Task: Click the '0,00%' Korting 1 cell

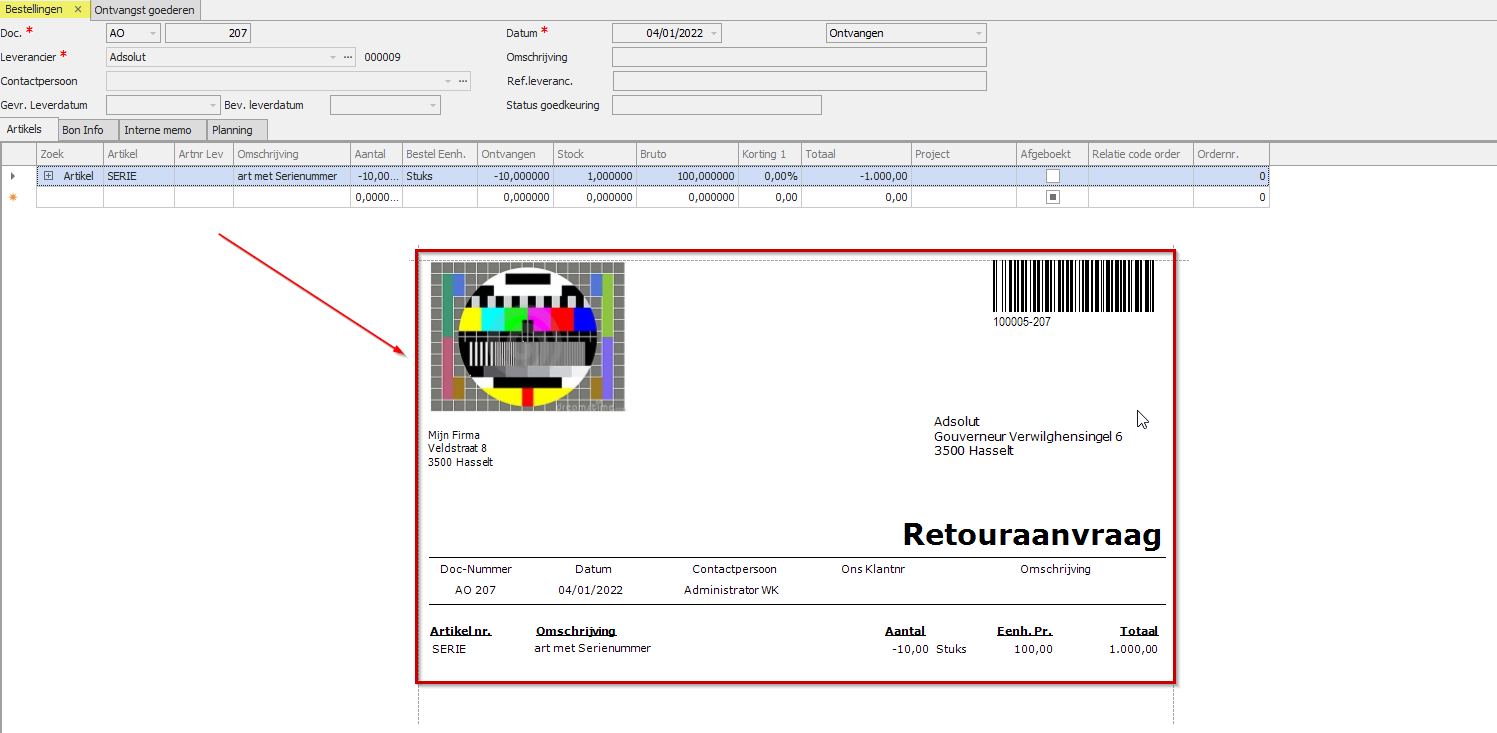Action: (770, 176)
